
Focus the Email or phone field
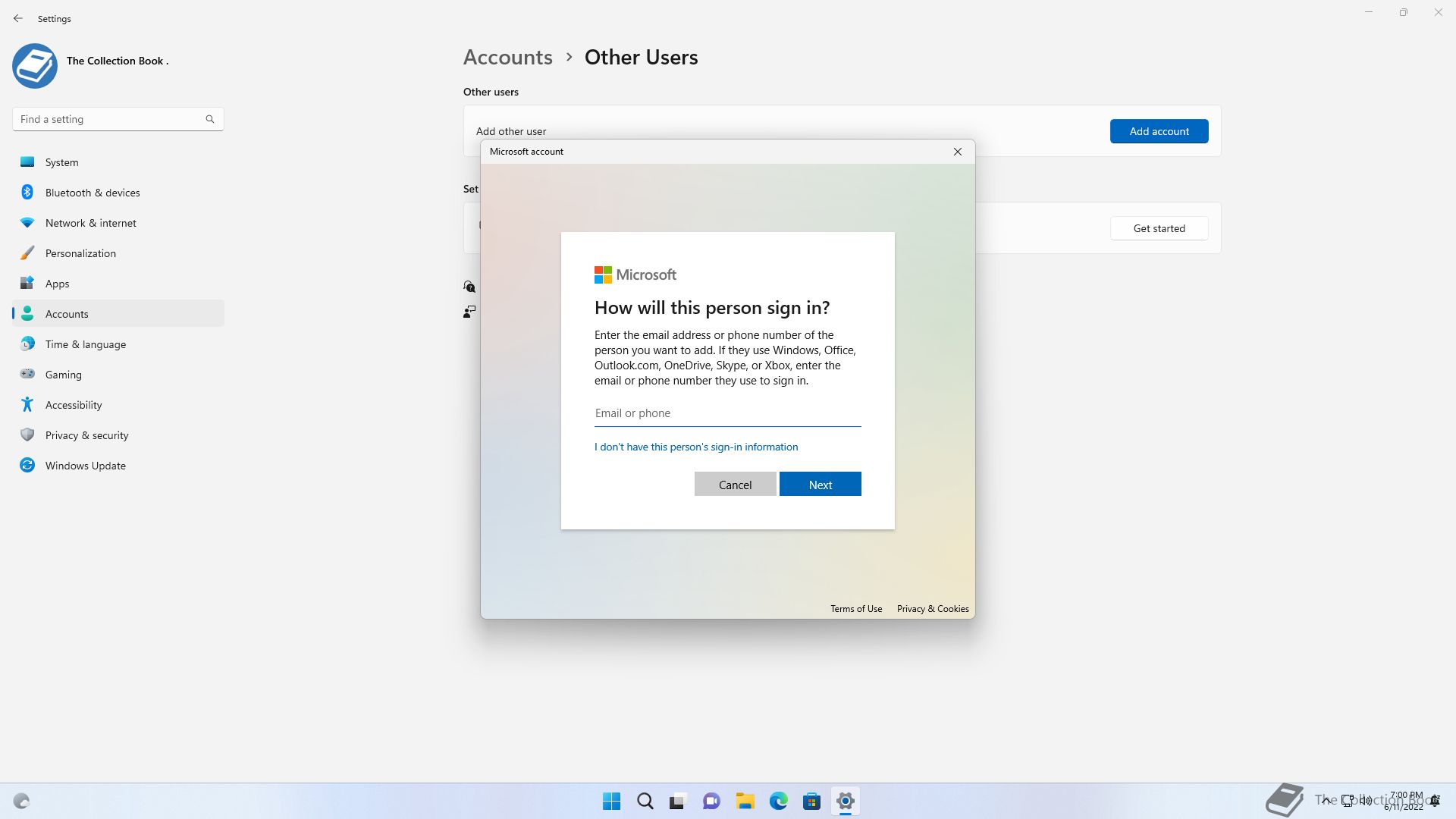[727, 413]
